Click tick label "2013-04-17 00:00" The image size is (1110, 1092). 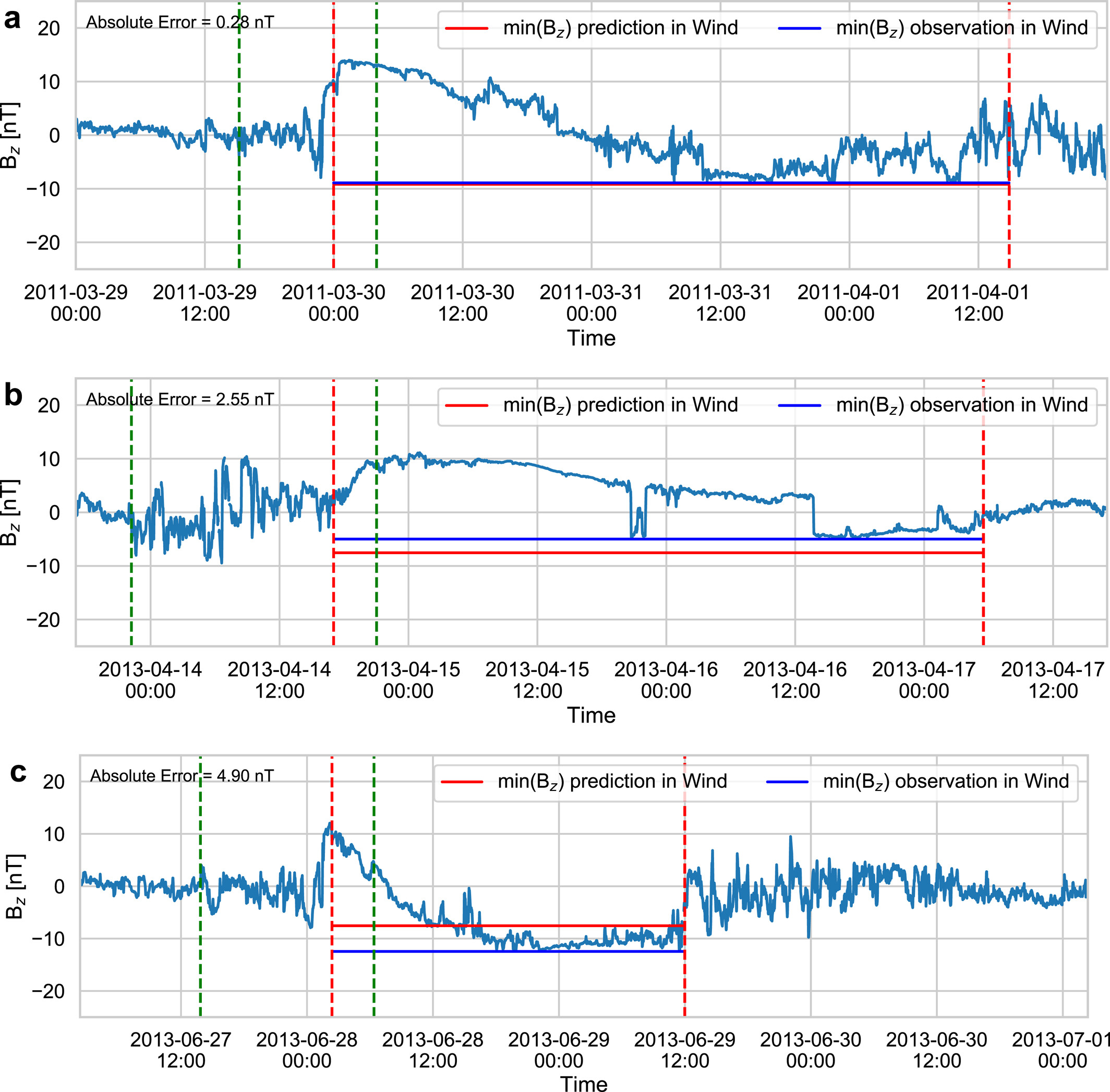(924, 680)
